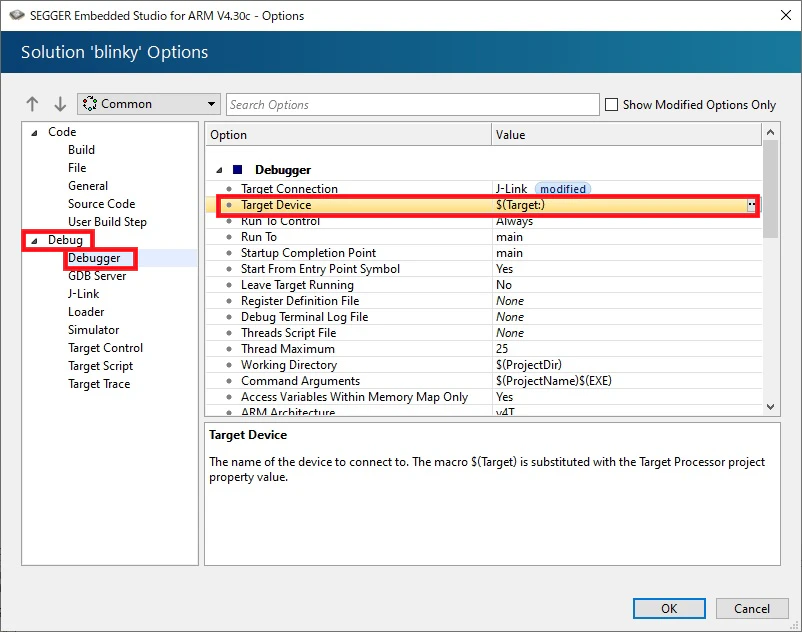Open GDB Server options
Viewport: 802px width, 632px height.
click(x=97, y=276)
